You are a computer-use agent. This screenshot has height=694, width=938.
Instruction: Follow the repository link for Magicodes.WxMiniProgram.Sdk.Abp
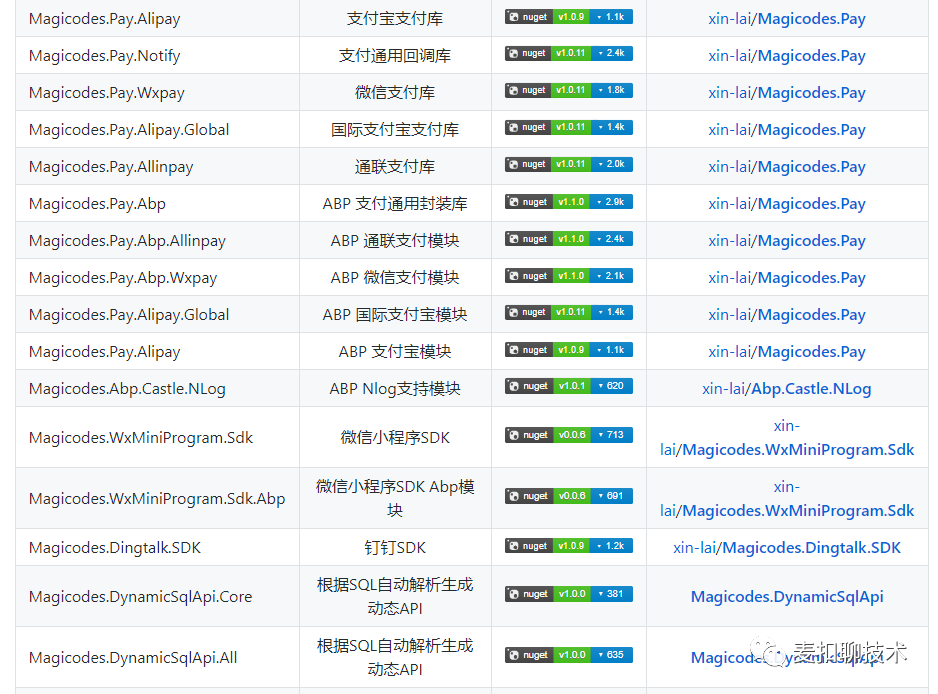(787, 499)
